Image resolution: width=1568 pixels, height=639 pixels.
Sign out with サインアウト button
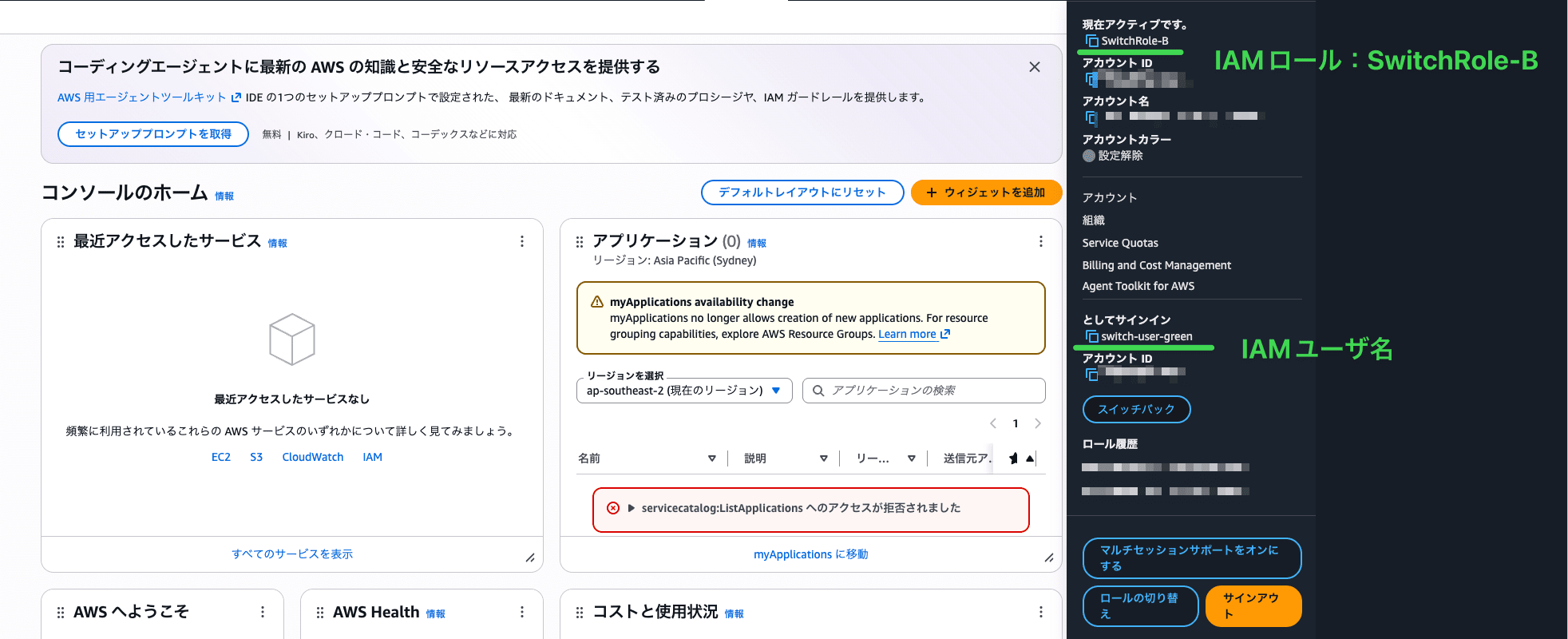pos(1253,606)
